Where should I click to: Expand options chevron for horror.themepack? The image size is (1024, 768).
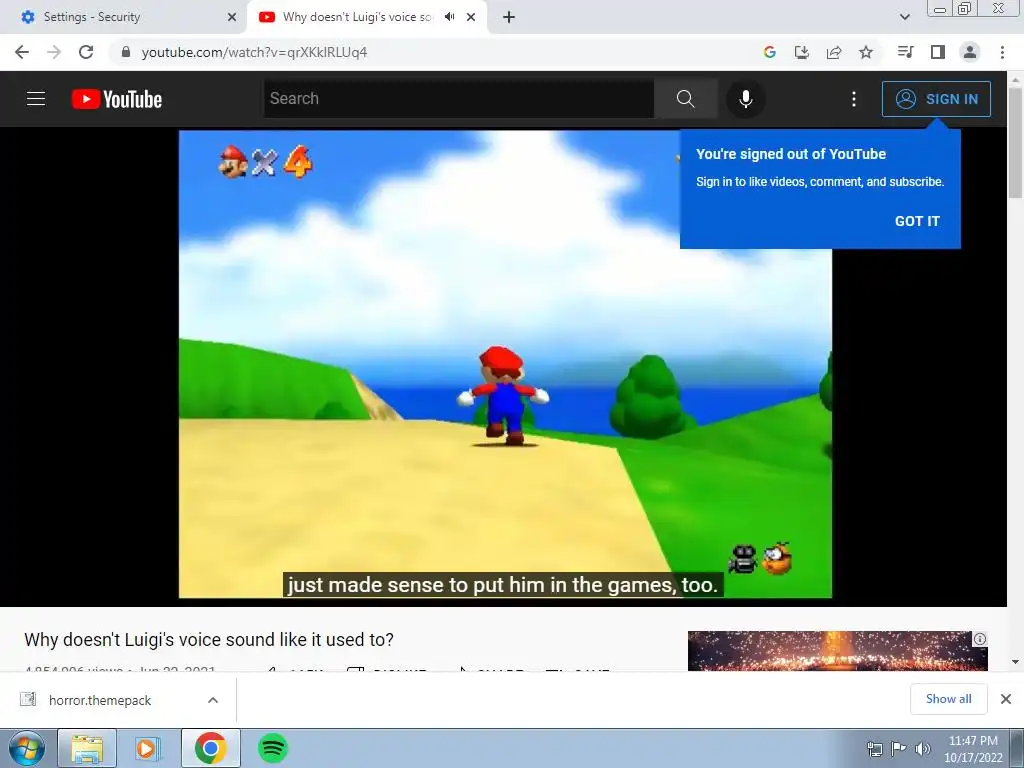tap(213, 700)
